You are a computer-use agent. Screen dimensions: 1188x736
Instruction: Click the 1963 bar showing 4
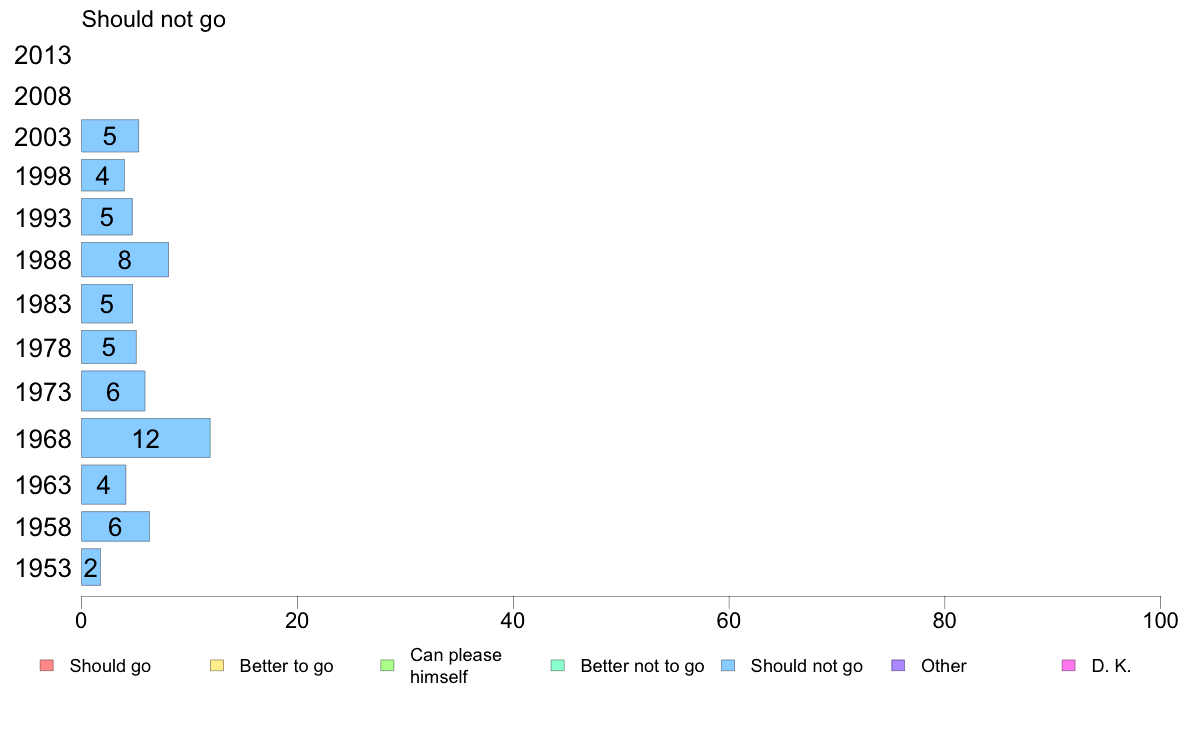pyautogui.click(x=104, y=485)
